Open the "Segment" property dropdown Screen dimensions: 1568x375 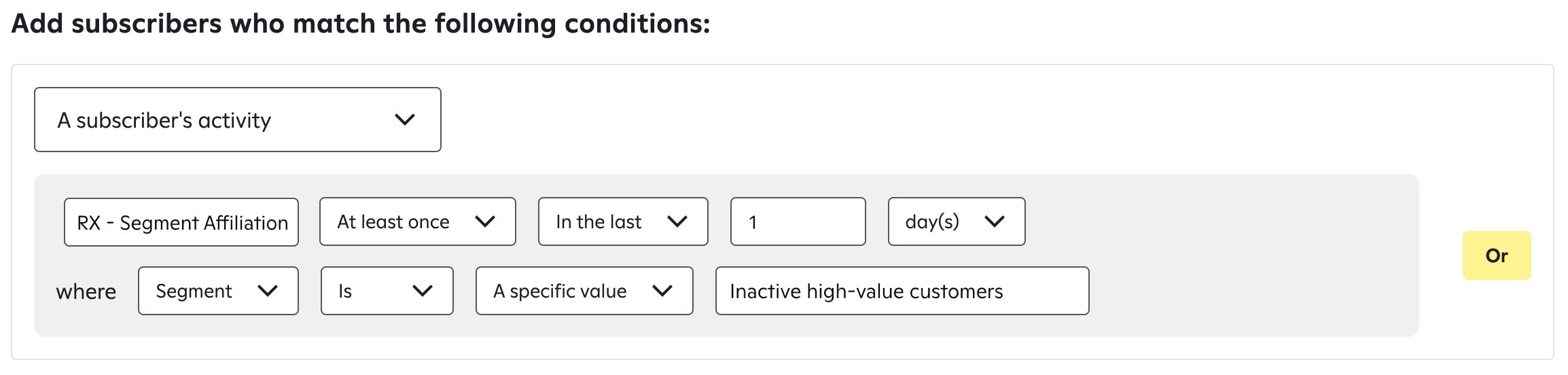217,291
